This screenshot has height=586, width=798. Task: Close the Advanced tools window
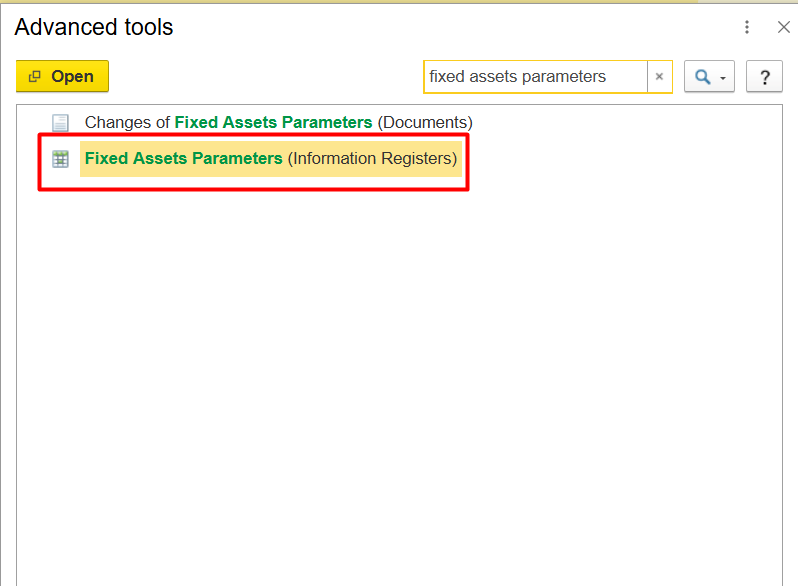coord(784,27)
